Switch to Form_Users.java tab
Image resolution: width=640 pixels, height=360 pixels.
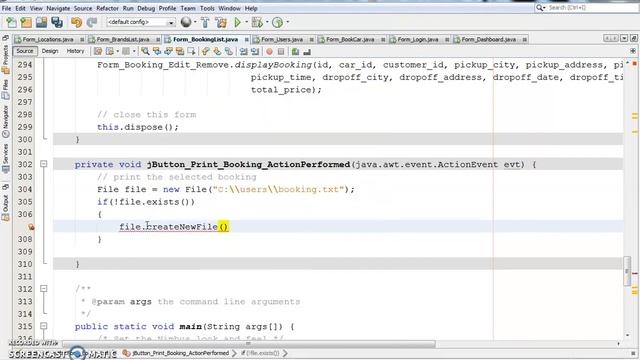coord(282,40)
